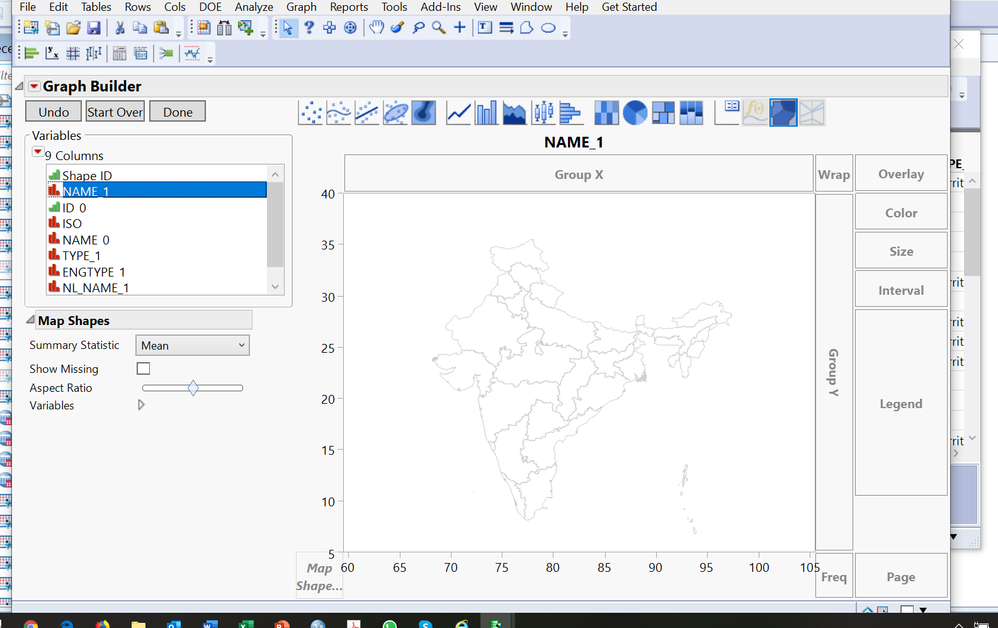
Task: Open the Tables menu
Action: pos(96,7)
